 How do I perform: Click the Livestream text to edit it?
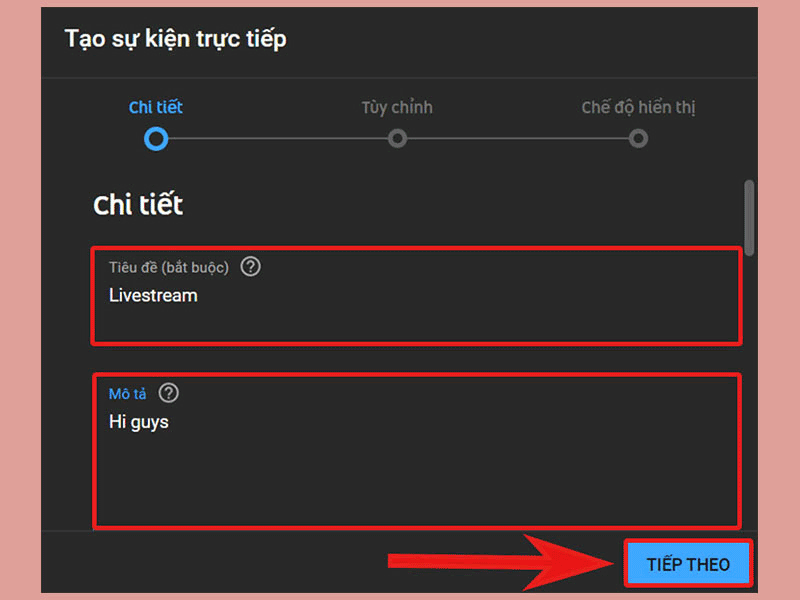[152, 295]
